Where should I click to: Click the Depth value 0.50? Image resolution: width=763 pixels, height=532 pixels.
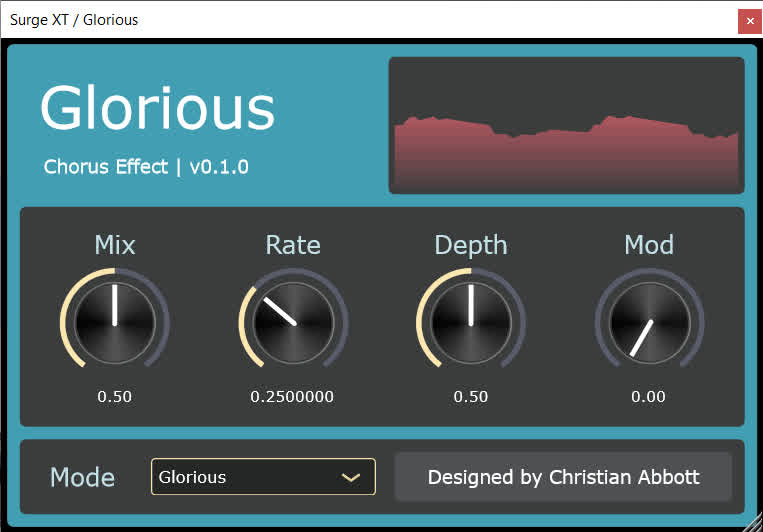pos(471,397)
